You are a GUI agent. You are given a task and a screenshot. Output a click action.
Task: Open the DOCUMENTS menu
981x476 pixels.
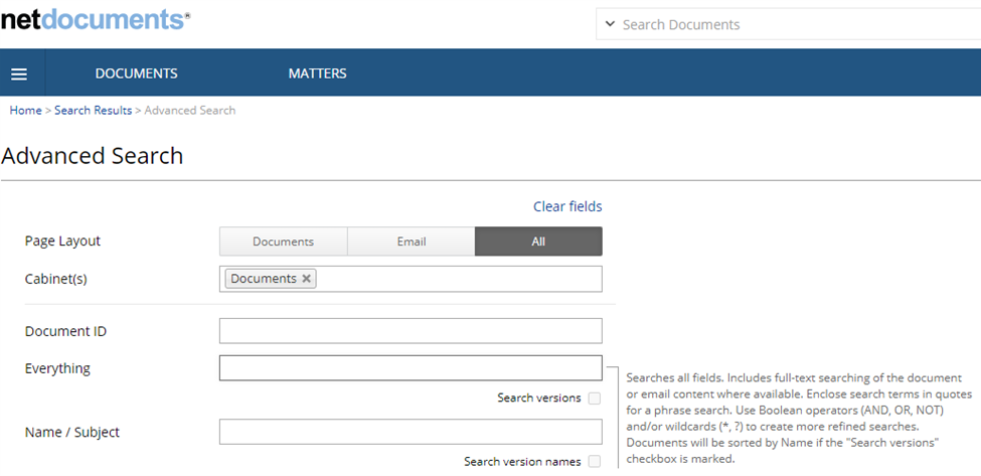pos(136,74)
